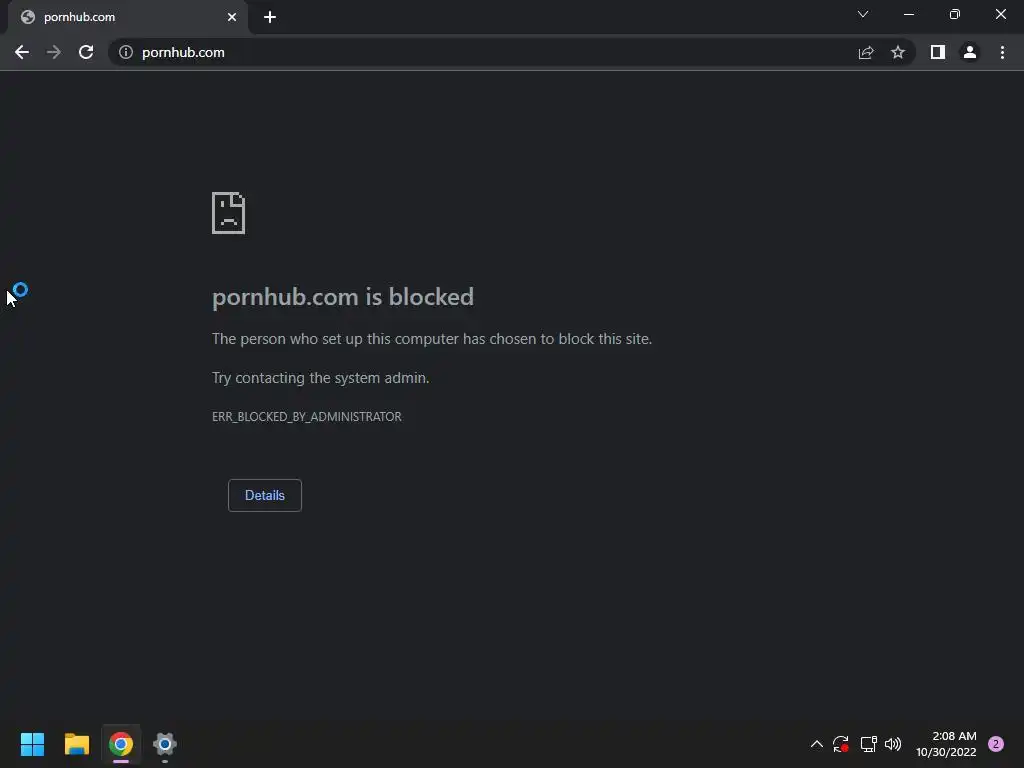Select the pornhub.com browser tab
Viewport: 1024px width, 768px height.
tap(128, 18)
